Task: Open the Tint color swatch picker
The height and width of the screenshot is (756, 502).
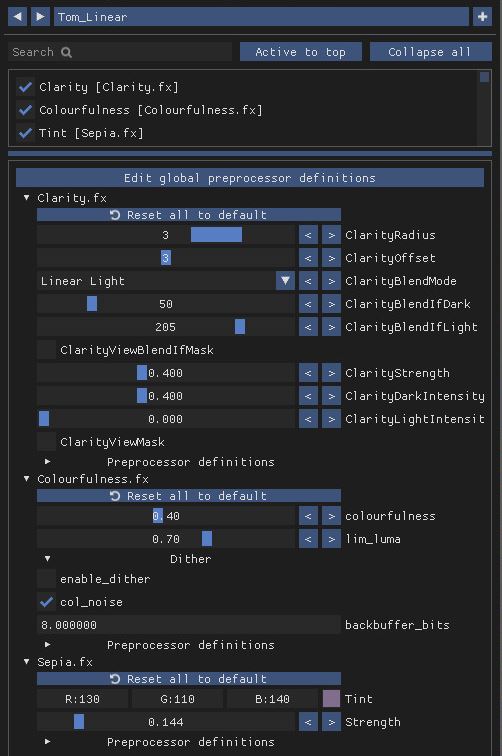Action: pyautogui.click(x=331, y=699)
